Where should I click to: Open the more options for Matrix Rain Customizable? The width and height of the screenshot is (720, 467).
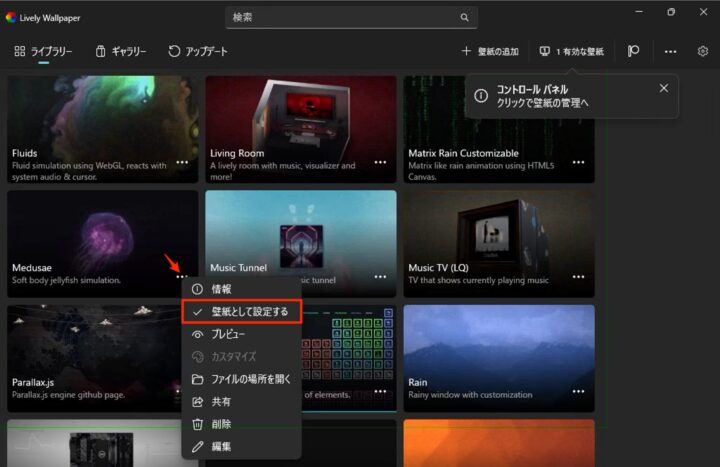579,162
